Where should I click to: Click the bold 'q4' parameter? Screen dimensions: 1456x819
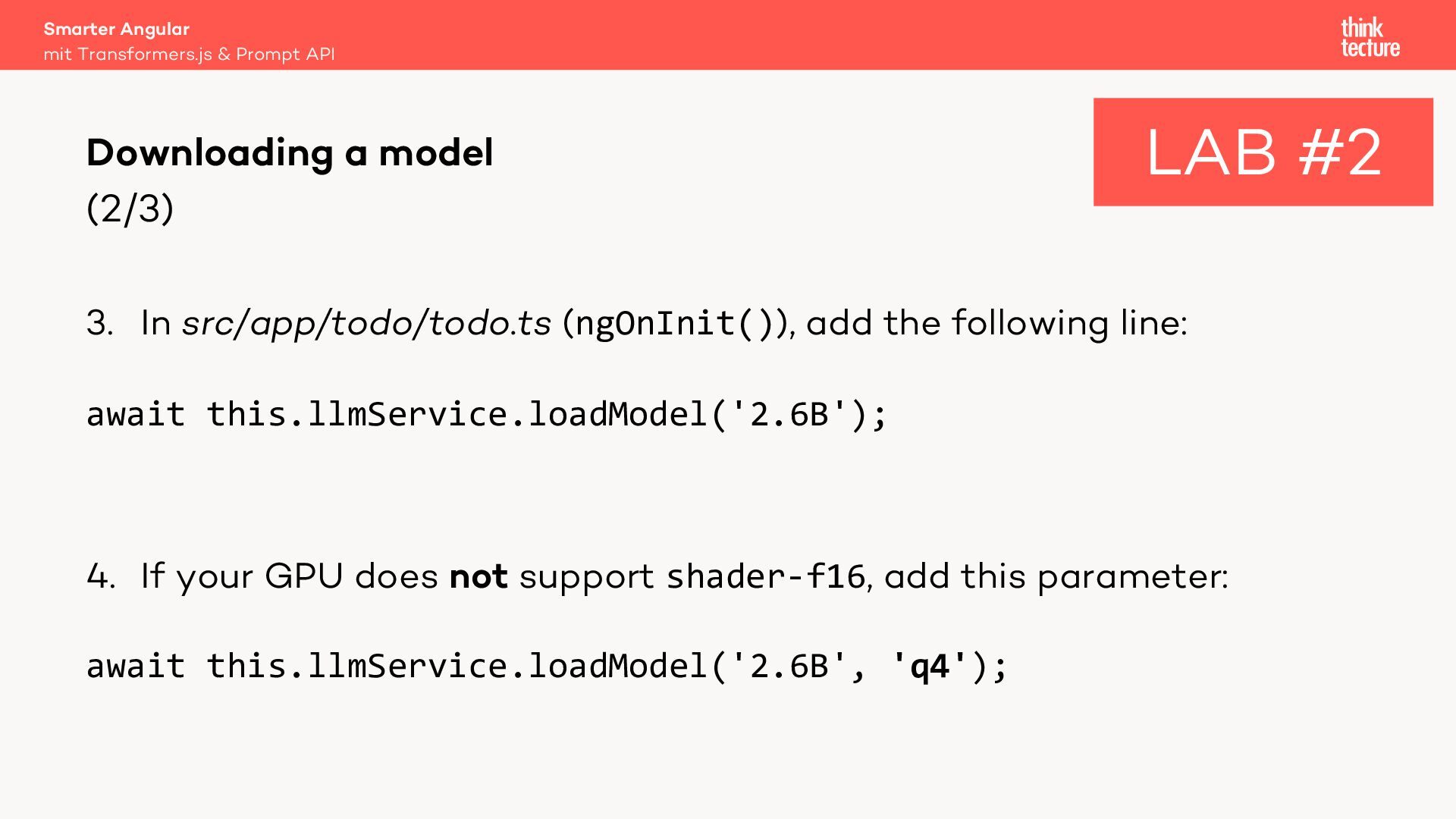click(x=930, y=666)
